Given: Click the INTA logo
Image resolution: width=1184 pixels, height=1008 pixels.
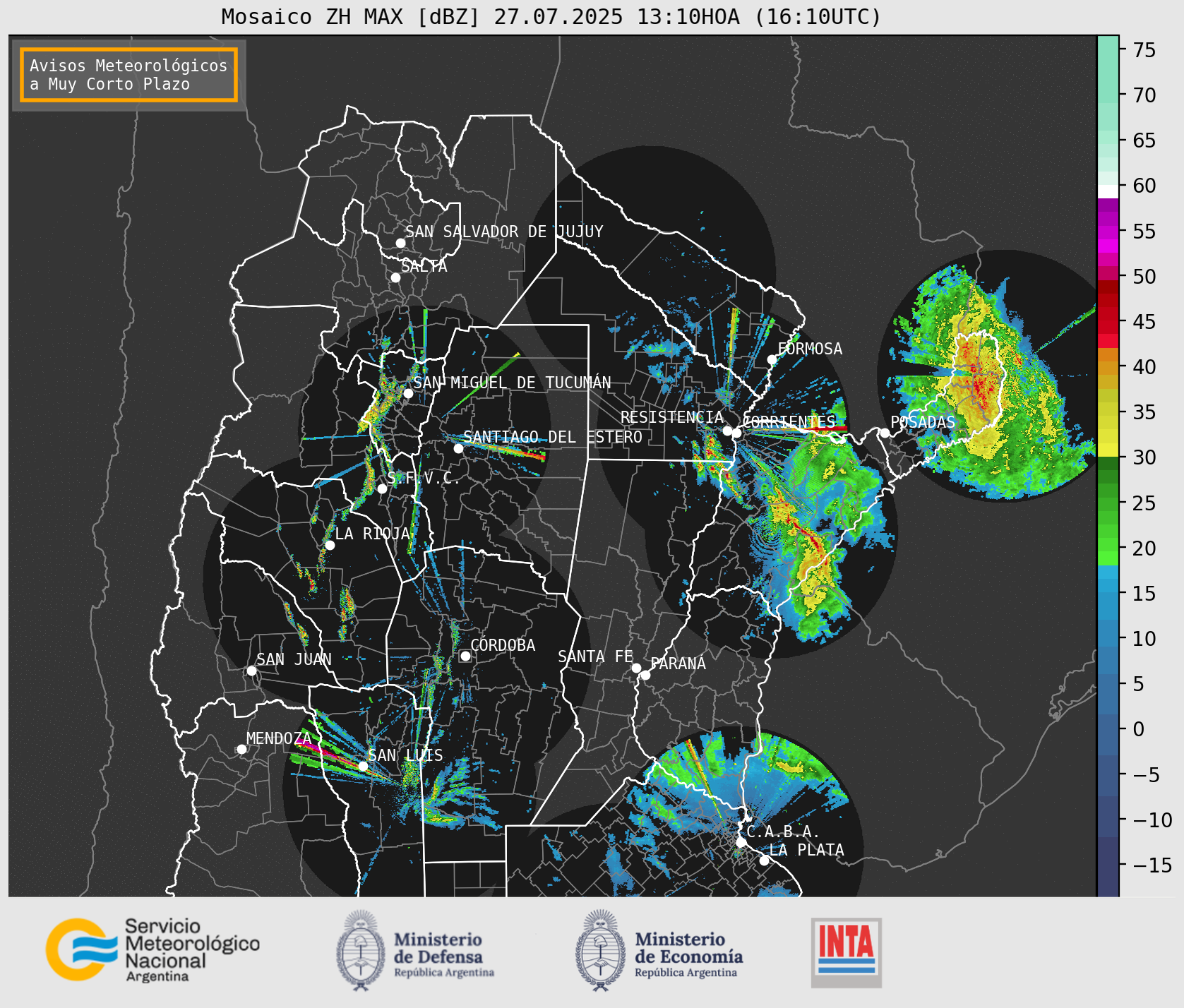Looking at the screenshot, I should [847, 952].
